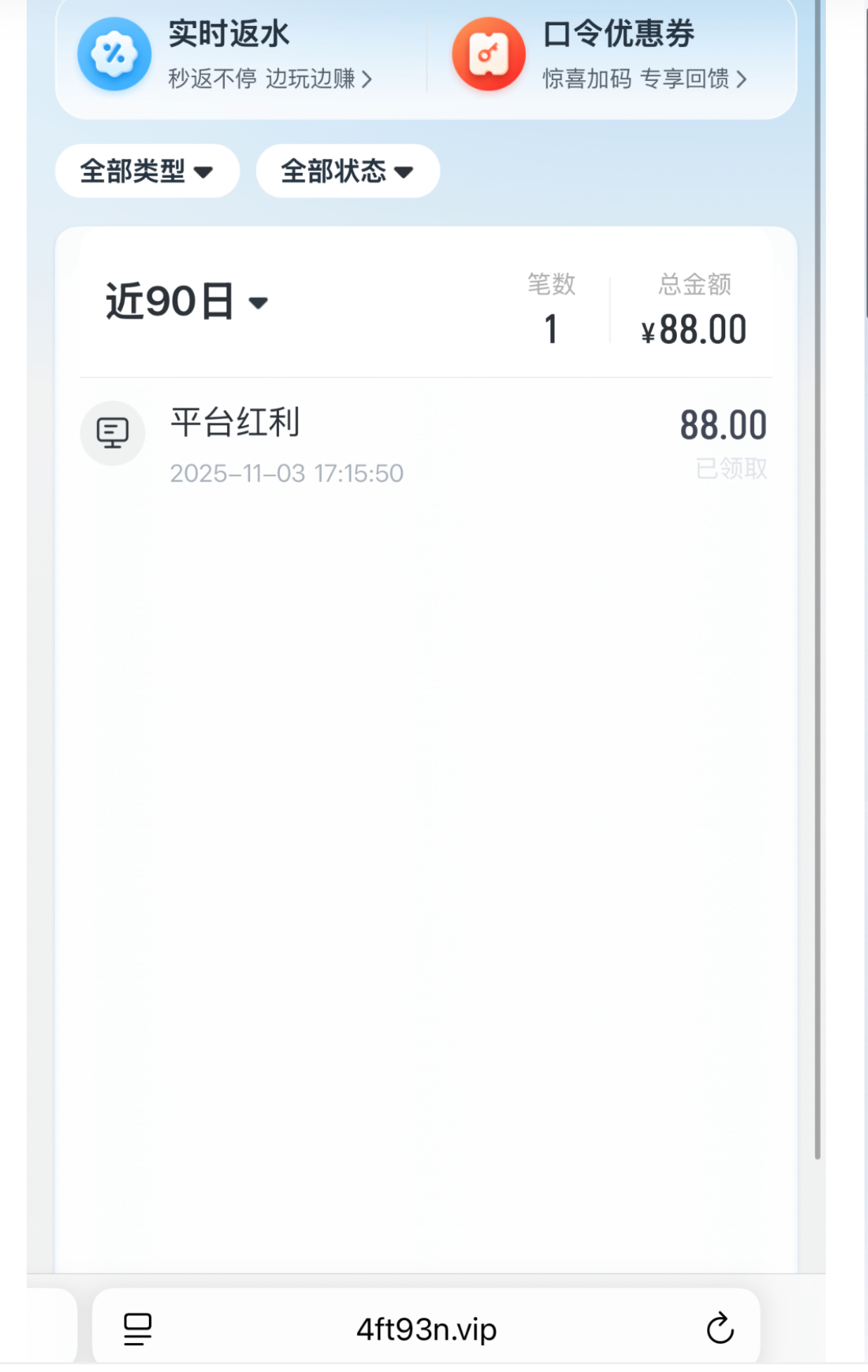Image resolution: width=868 pixels, height=1372 pixels.
Task: Click the 2025-11-03 17:15:50 timestamp
Action: tap(287, 474)
